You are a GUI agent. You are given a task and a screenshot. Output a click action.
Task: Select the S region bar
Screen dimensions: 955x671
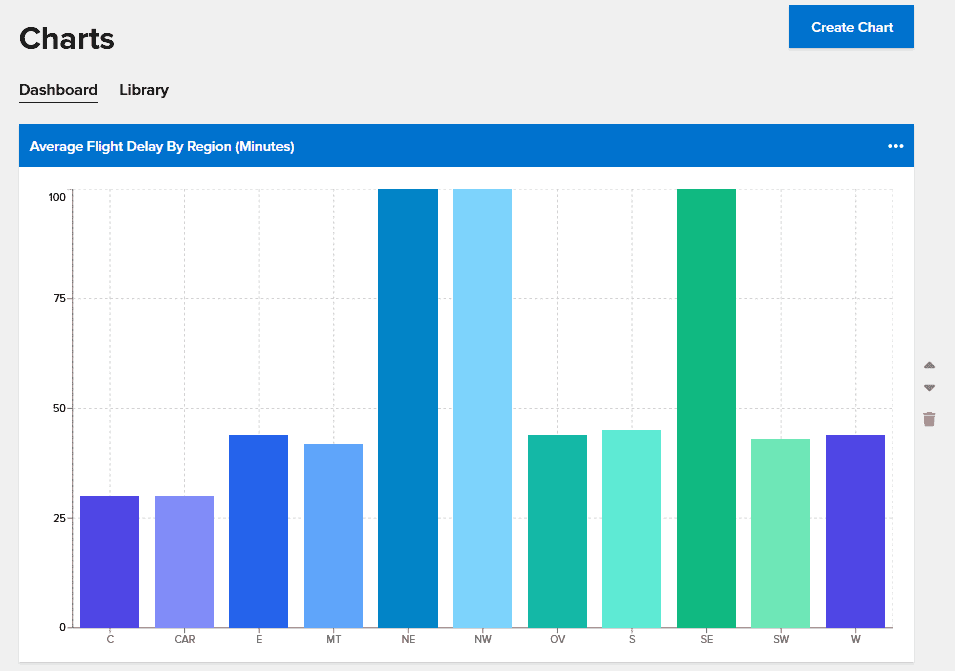(631, 530)
